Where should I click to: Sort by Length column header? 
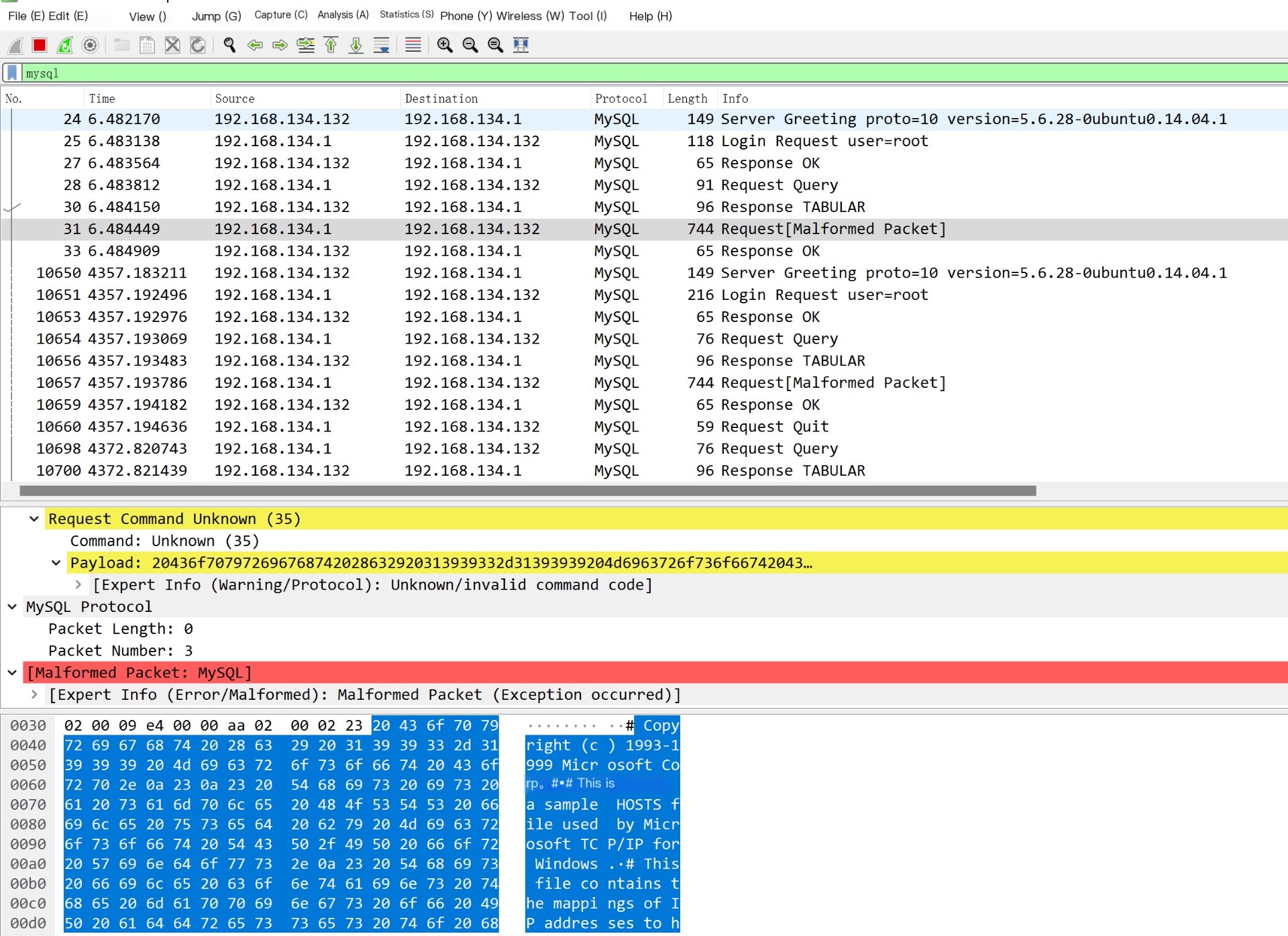point(690,99)
